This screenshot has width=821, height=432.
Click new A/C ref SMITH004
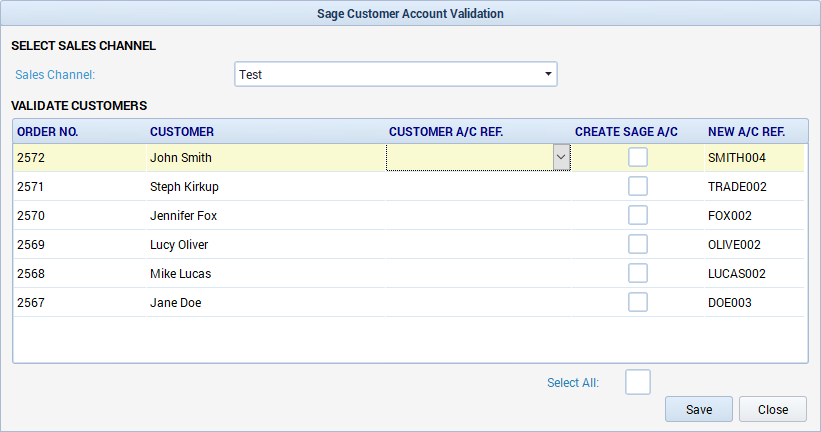pyautogui.click(x=737, y=158)
